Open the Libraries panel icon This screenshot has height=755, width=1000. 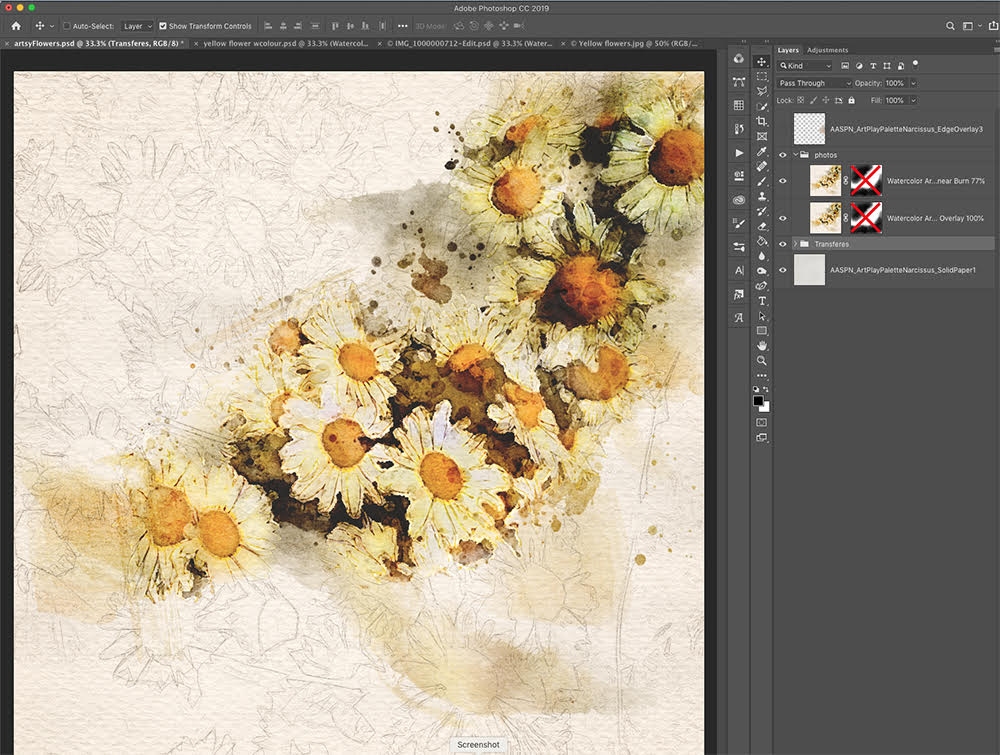[x=739, y=200]
